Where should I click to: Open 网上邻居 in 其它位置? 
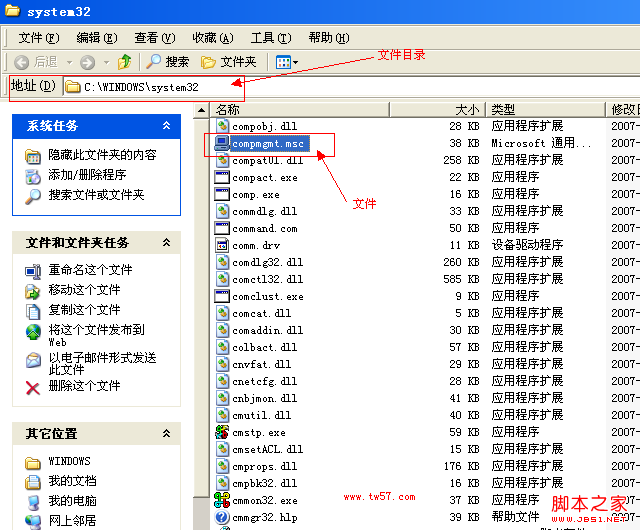72,521
